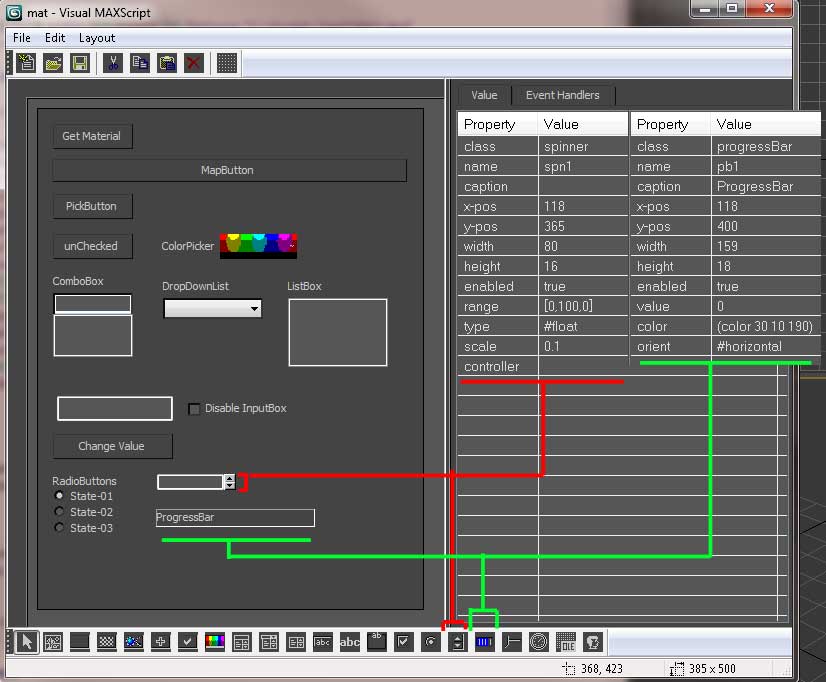The width and height of the screenshot is (826, 682).
Task: Select the Label tool with the bold abc
Action: [x=349, y=641]
